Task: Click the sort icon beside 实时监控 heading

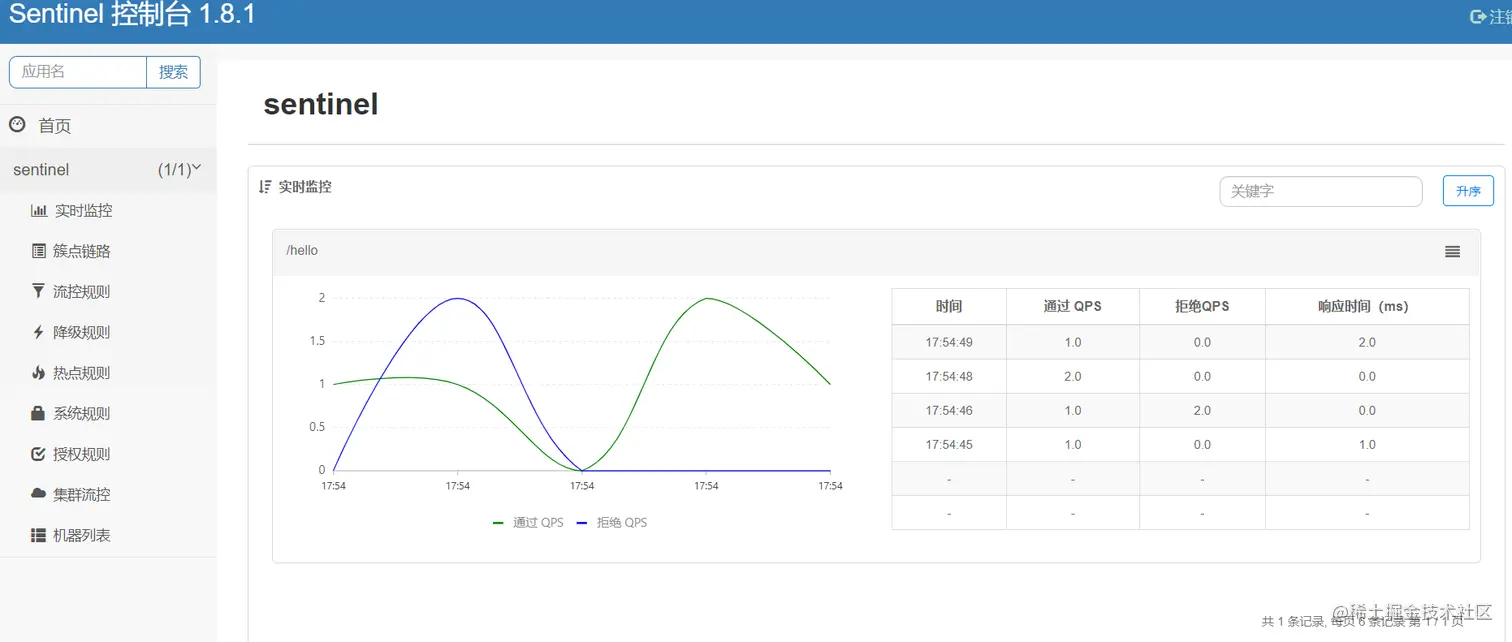Action: [x=265, y=187]
